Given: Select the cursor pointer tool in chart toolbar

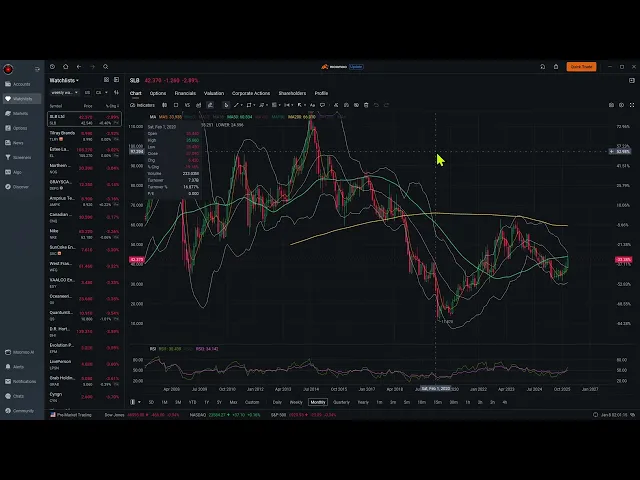Looking at the screenshot, I should click(226, 105).
